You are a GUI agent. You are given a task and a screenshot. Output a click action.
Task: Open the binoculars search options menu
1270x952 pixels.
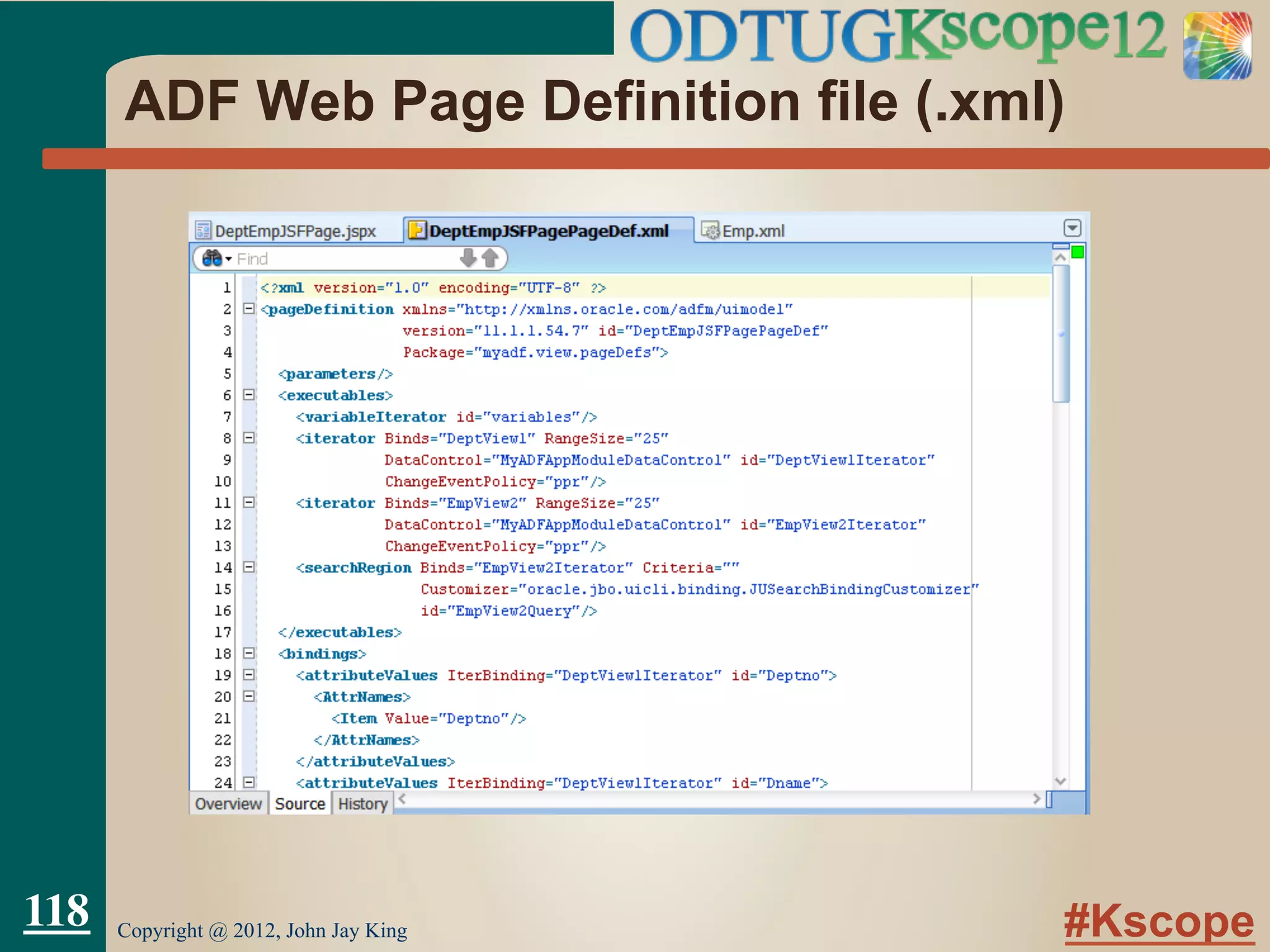[x=216, y=258]
